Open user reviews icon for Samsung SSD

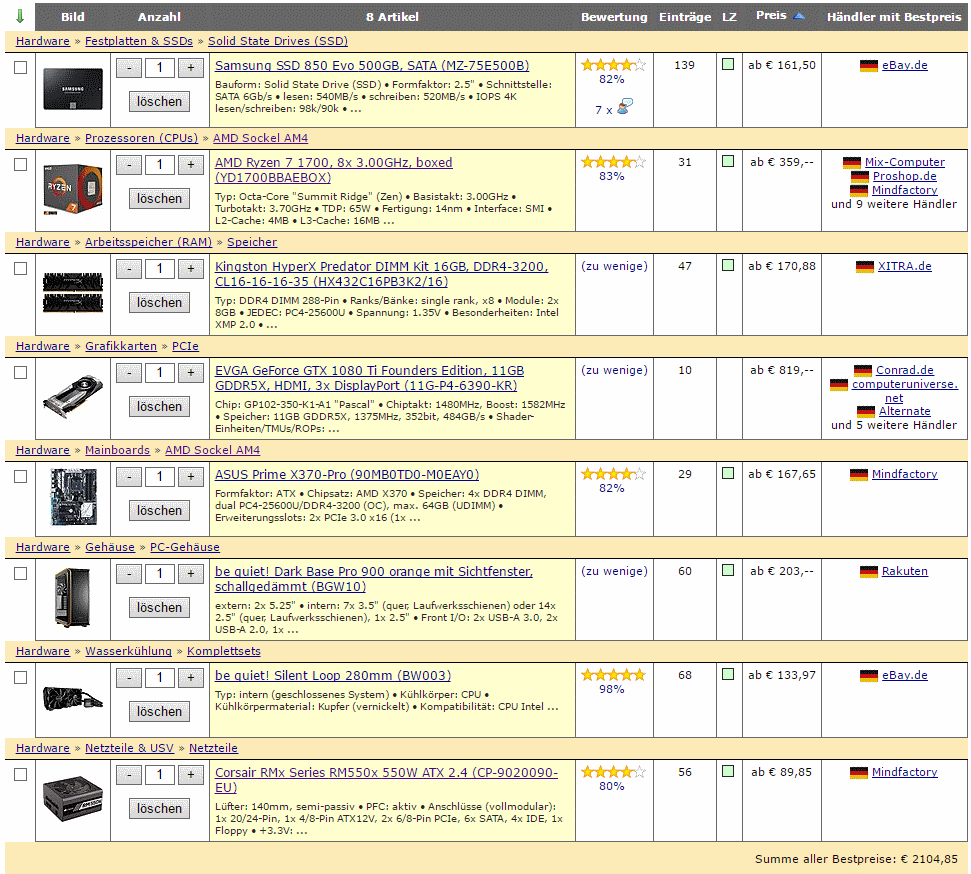625,107
